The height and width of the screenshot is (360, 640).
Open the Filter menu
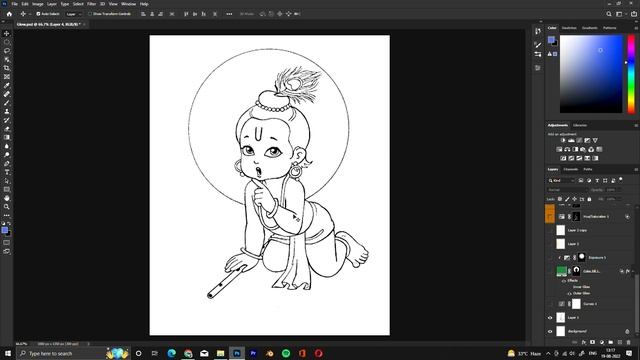(x=91, y=4)
